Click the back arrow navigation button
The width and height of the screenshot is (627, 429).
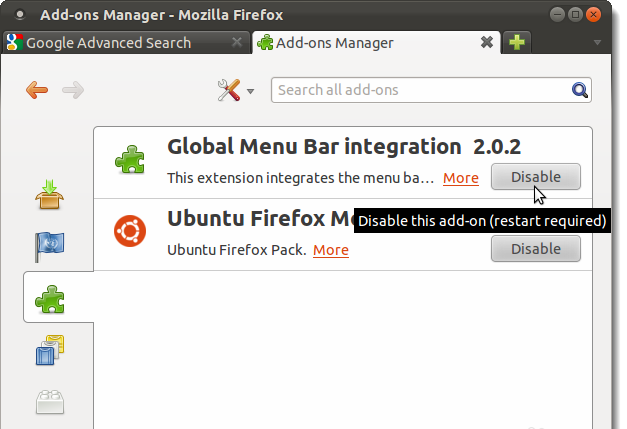point(37,90)
